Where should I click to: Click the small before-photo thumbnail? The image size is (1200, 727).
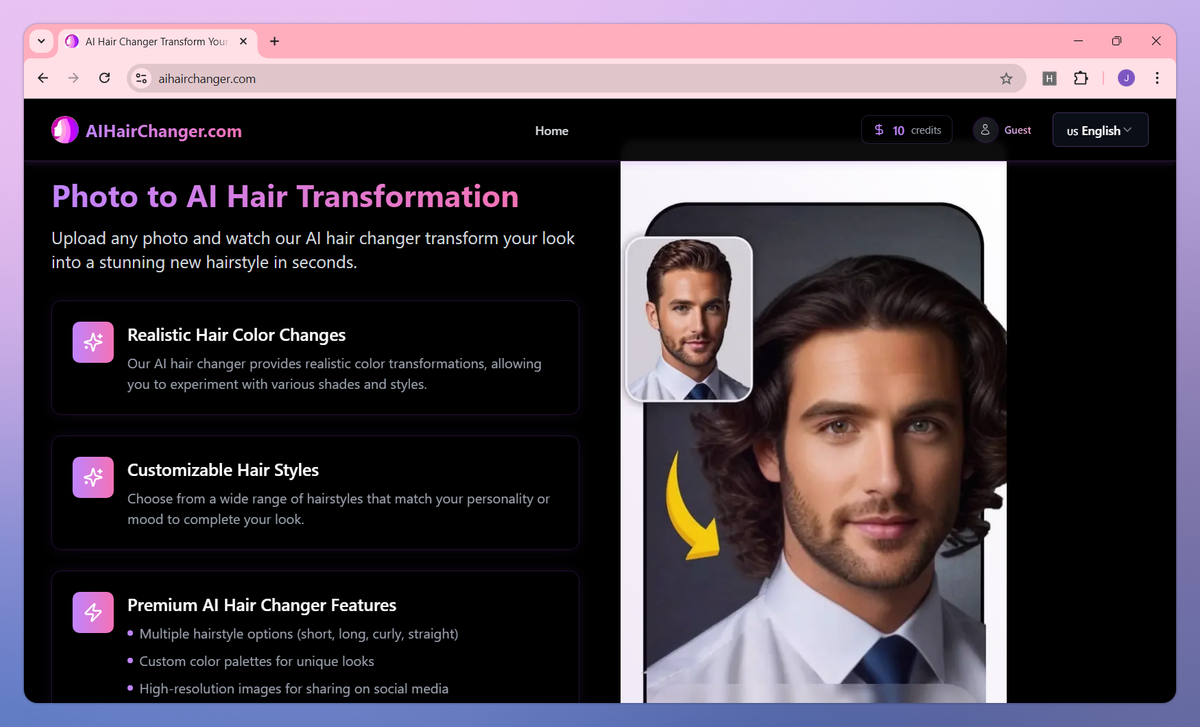coord(688,319)
